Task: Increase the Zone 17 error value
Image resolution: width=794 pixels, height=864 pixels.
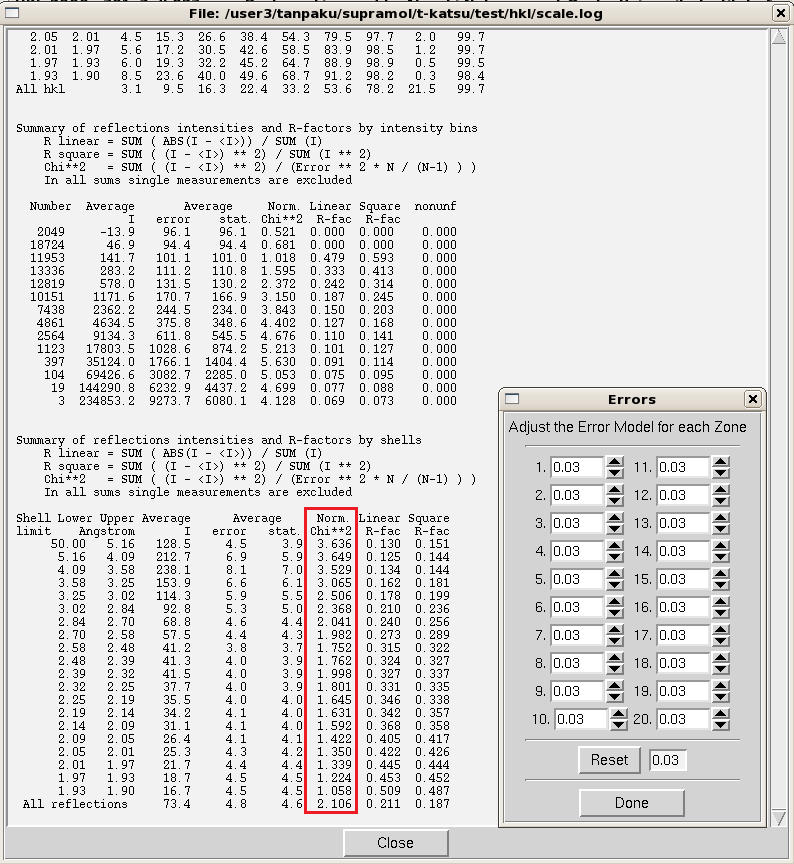Action: 720,630
